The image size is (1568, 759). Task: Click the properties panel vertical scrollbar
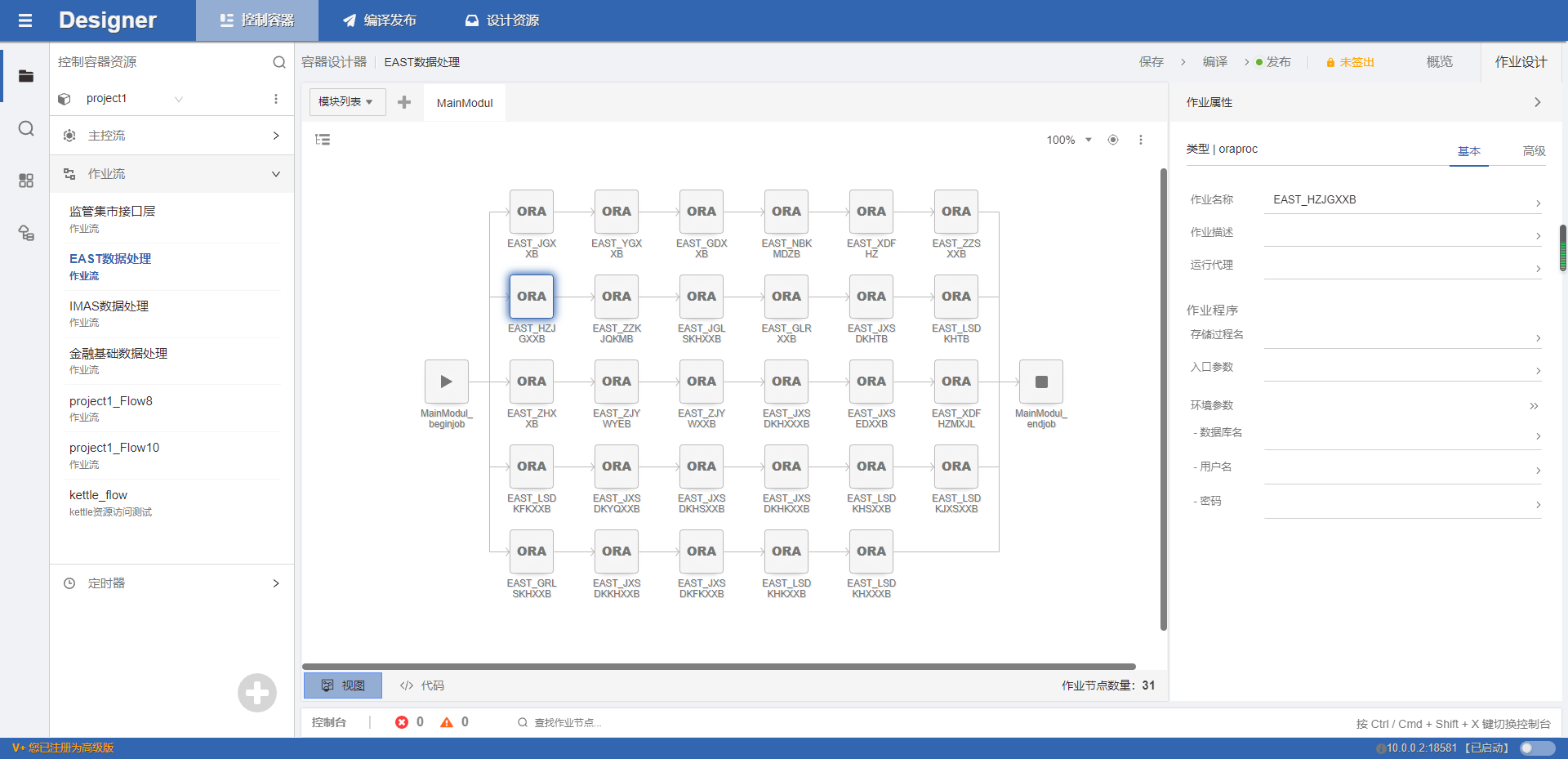1563,248
